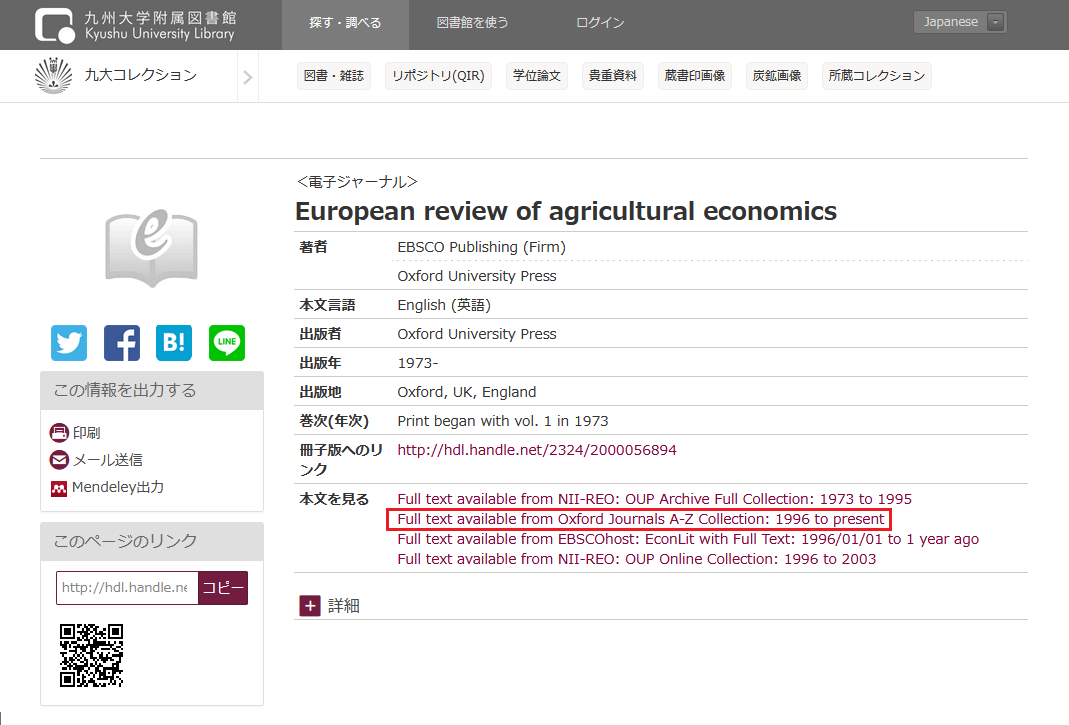This screenshot has height=725, width=1069.
Task: Click the EBSCO Publishing (Firm) author entry
Action: coord(481,247)
